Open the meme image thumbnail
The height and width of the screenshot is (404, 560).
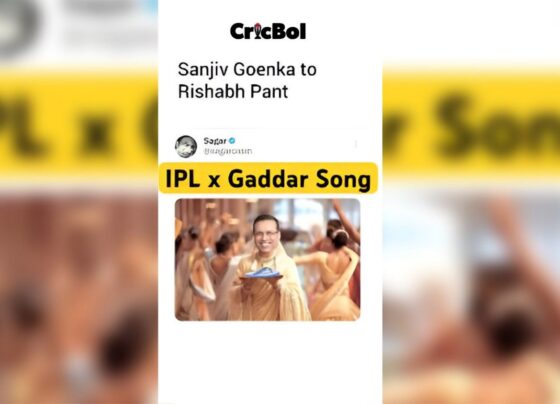click(x=268, y=260)
